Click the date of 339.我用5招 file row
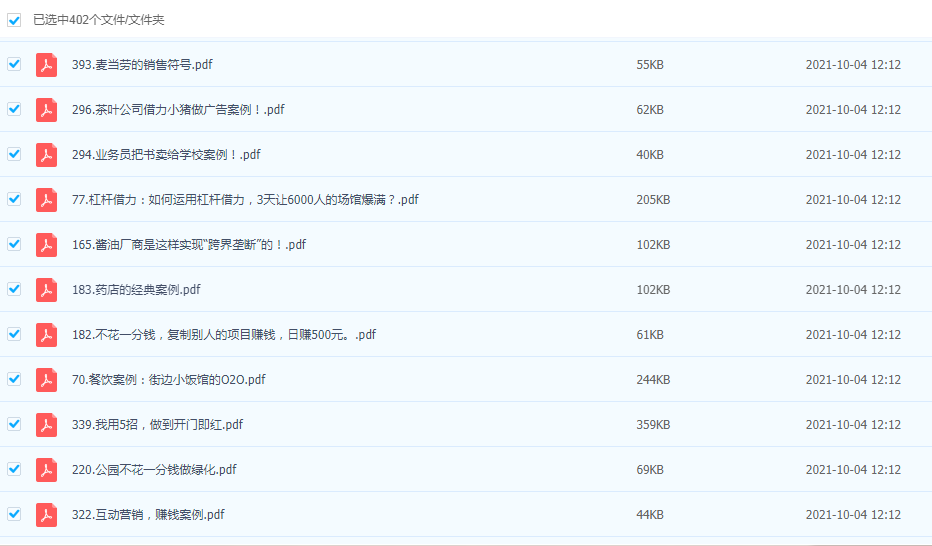Image resolution: width=932 pixels, height=546 pixels. pos(853,425)
